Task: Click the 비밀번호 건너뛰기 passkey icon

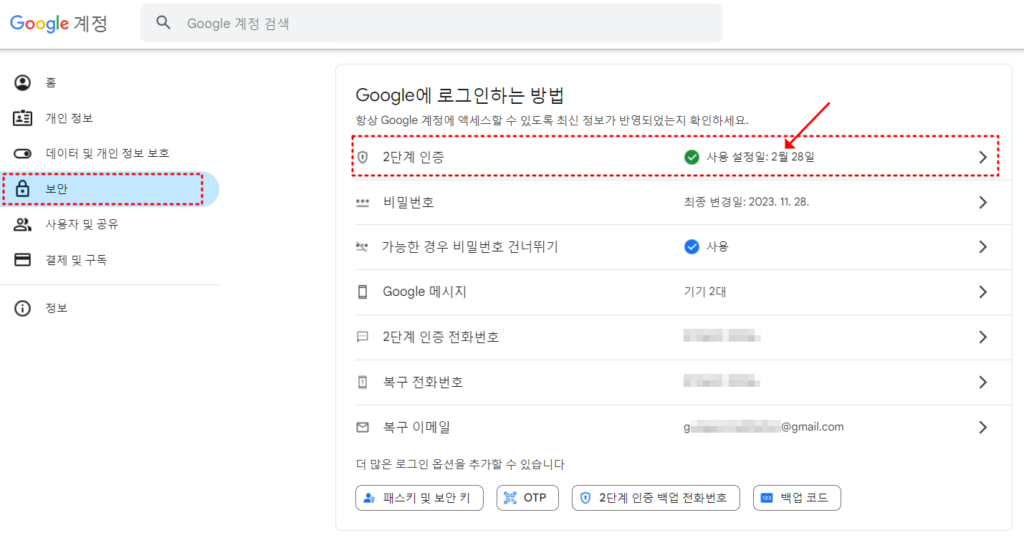Action: coord(362,247)
